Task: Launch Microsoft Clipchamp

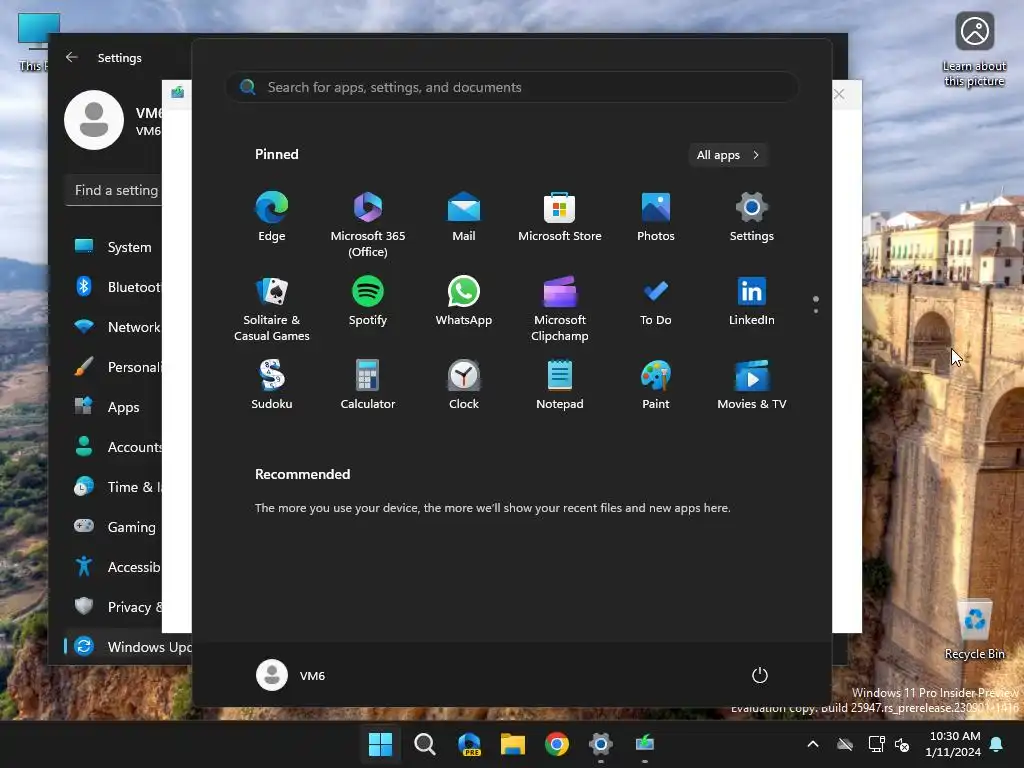Action: point(560,309)
